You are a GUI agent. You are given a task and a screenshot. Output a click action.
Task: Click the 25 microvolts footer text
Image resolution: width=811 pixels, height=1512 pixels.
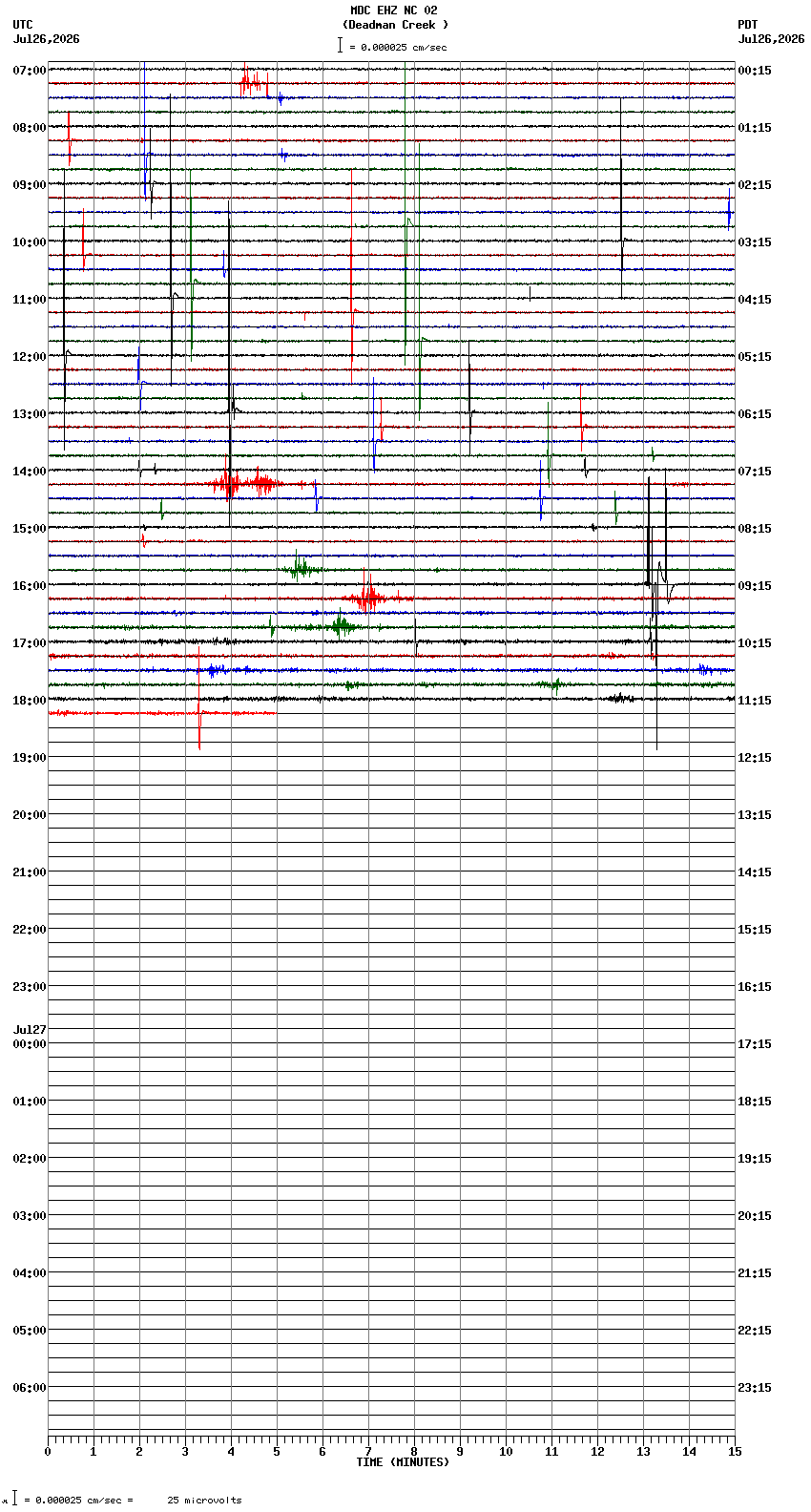205,1501
